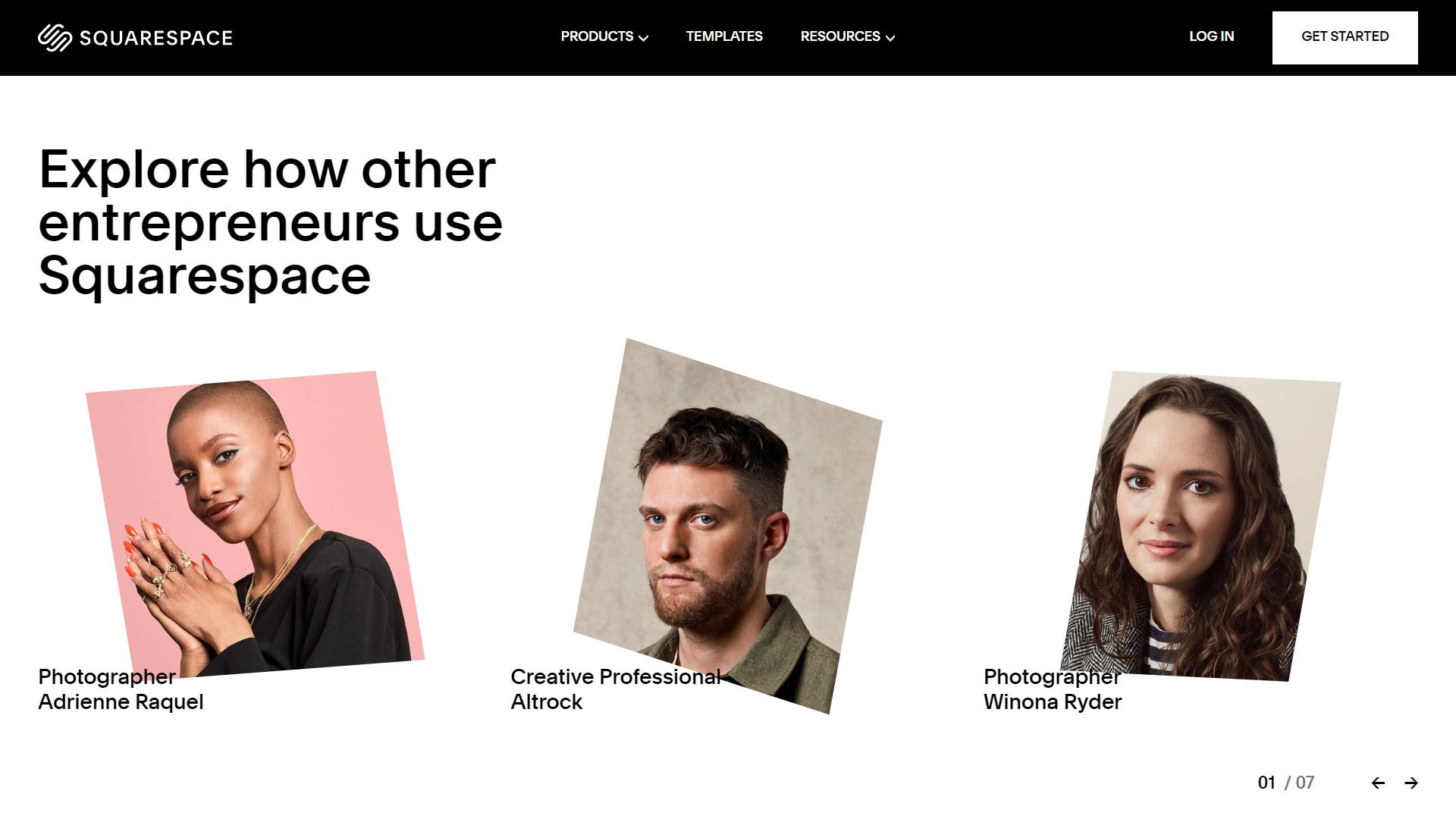This screenshot has height=819, width=1456.
Task: Open the Templates page
Action: pos(724,36)
